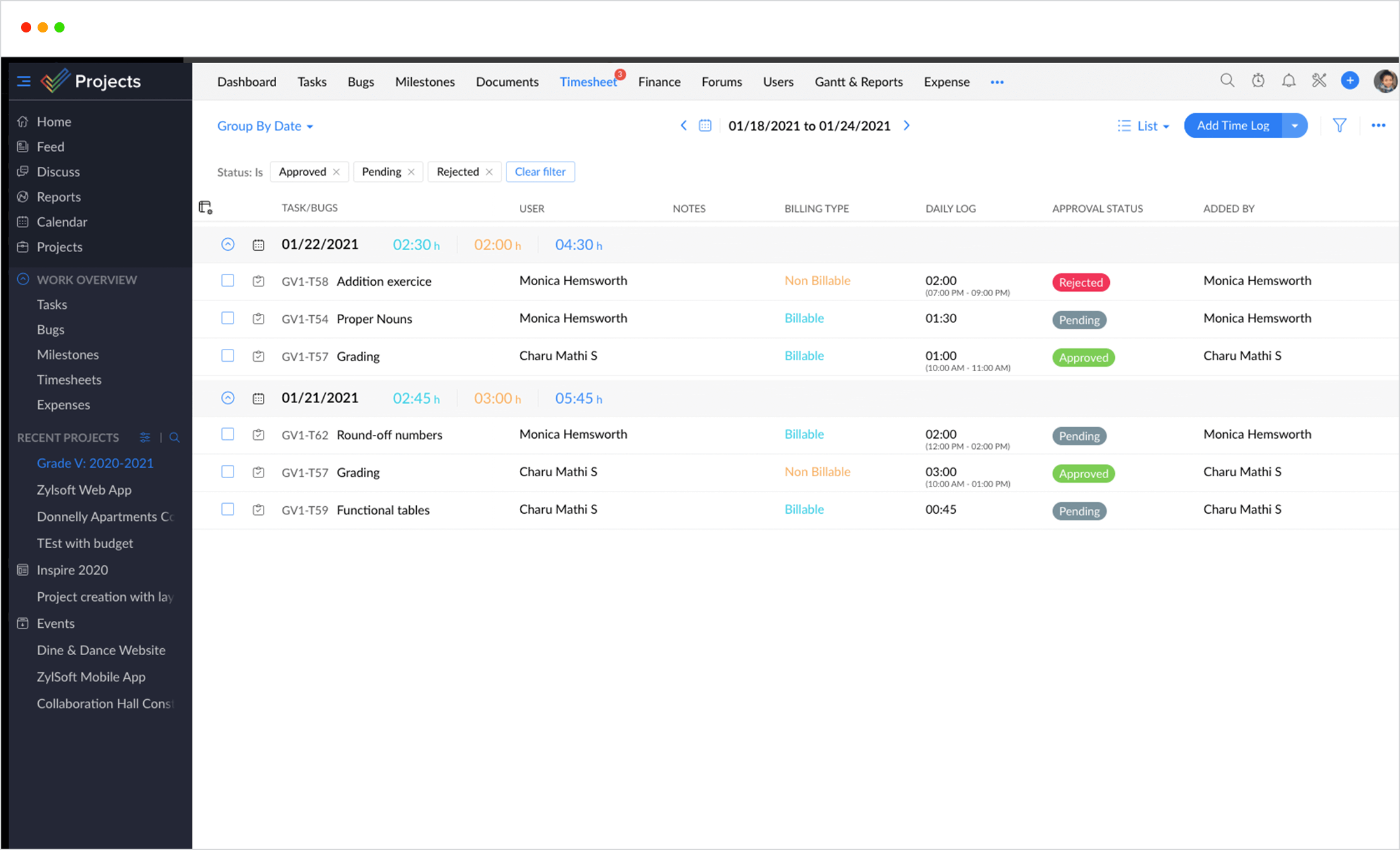The width and height of the screenshot is (1400, 850).
Task: Click the blue plus quick-add icon
Action: (x=1350, y=81)
